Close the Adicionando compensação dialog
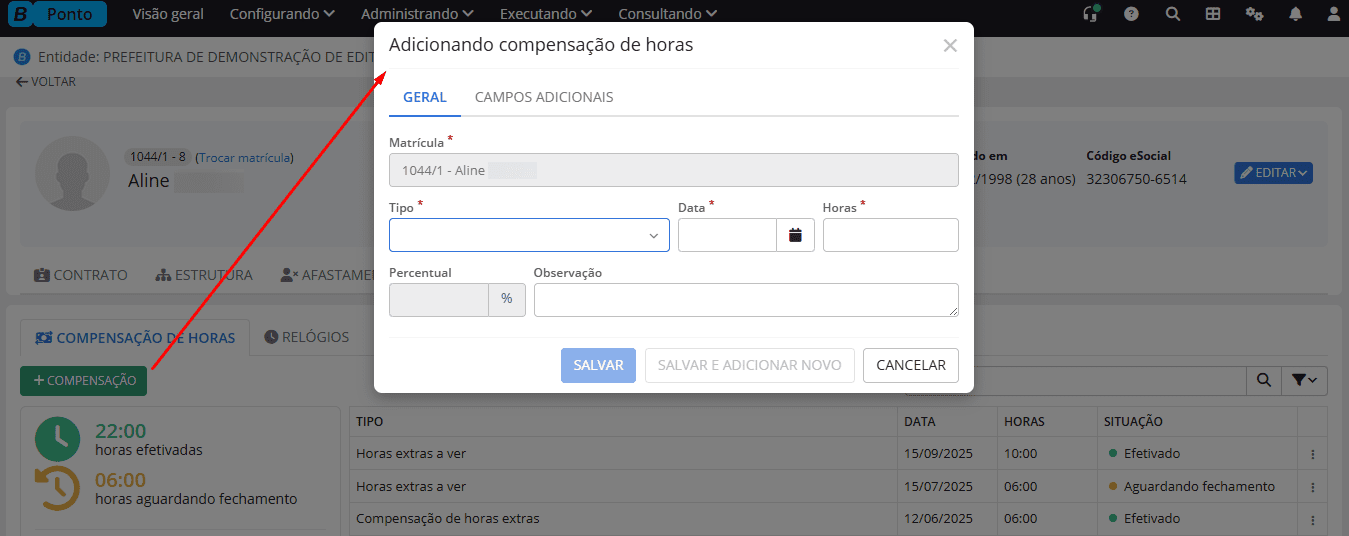Viewport: 1349px width, 536px height. (950, 45)
